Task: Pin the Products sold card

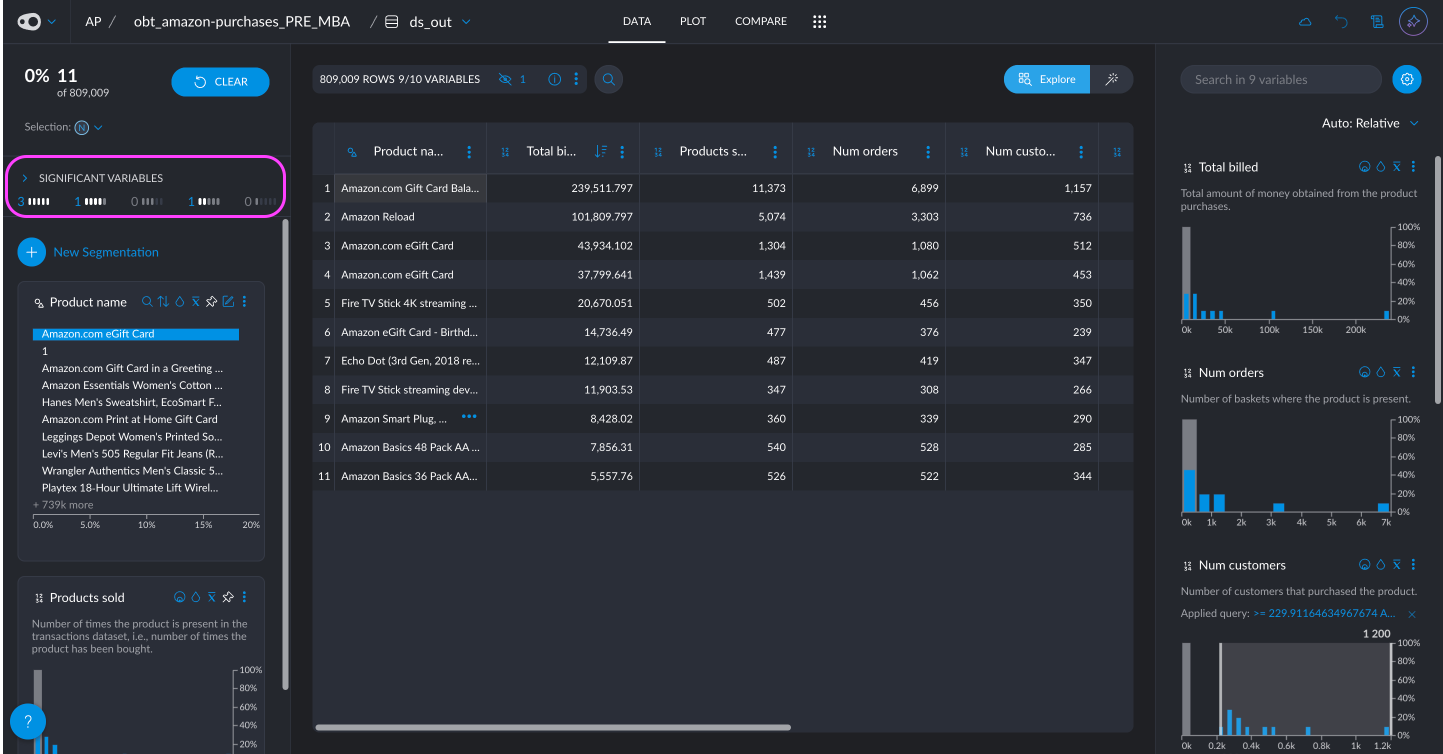Action: point(228,597)
